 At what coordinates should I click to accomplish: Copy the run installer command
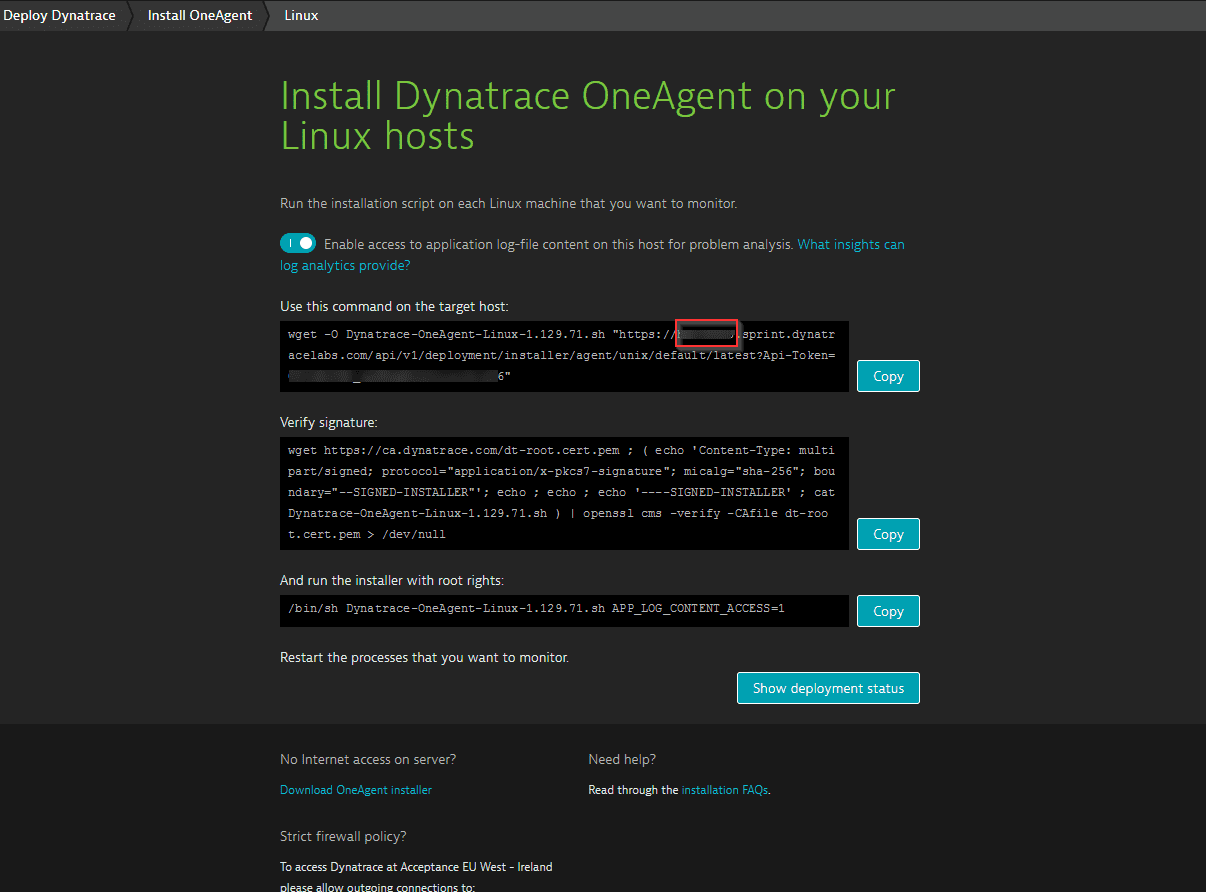[888, 611]
